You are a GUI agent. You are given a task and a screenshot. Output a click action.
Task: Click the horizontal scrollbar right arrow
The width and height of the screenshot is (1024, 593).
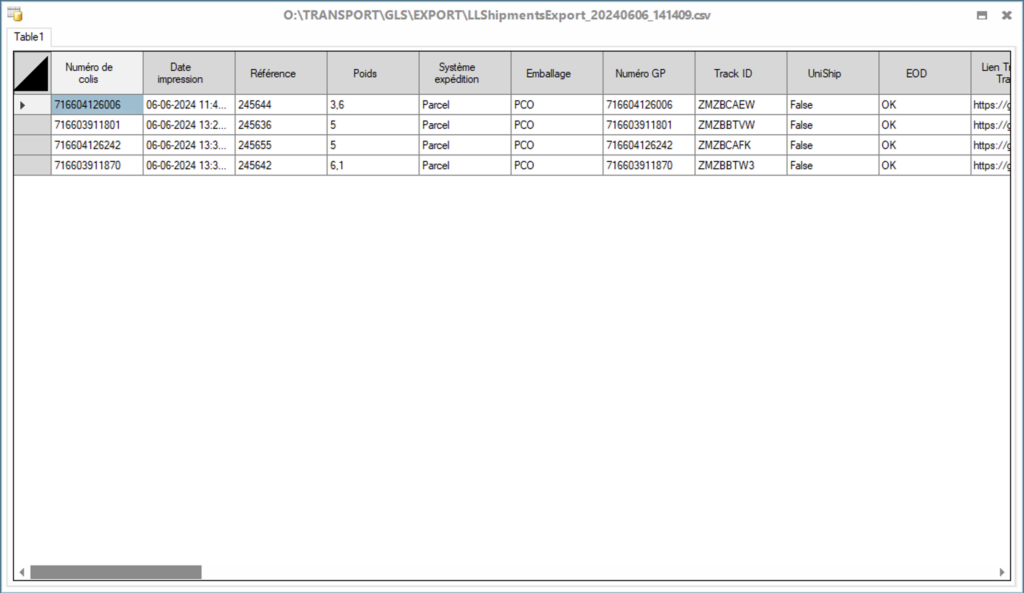coord(1002,572)
